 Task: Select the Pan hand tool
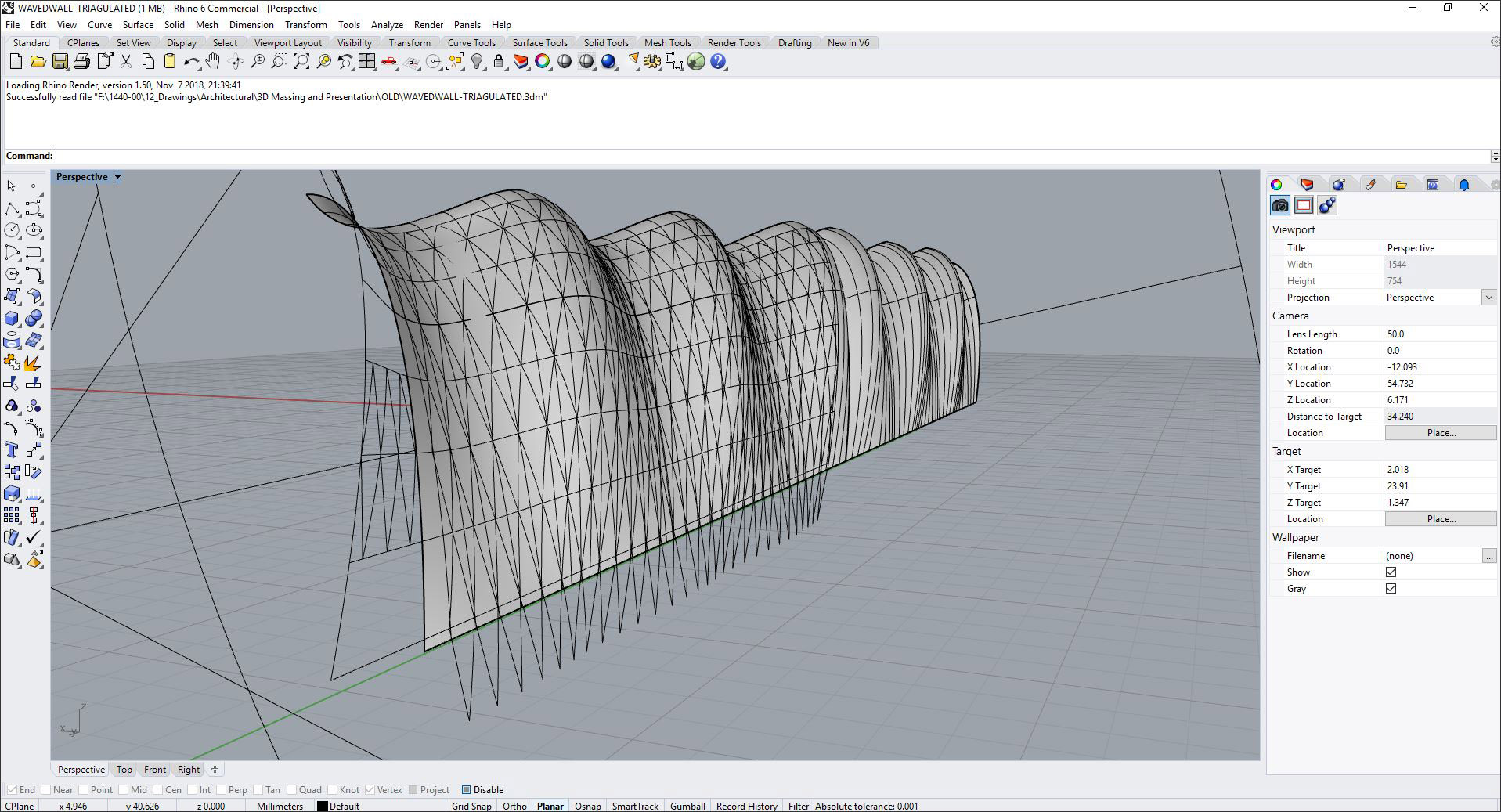click(213, 61)
